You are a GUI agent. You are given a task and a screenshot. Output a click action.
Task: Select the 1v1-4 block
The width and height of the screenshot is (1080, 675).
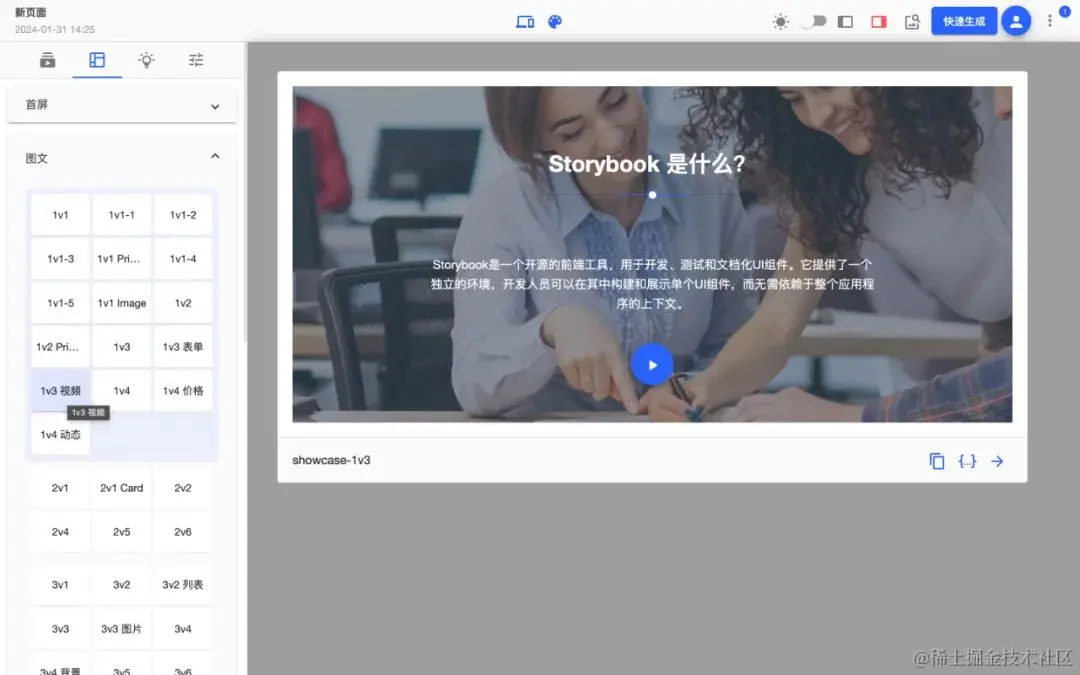[x=183, y=259]
